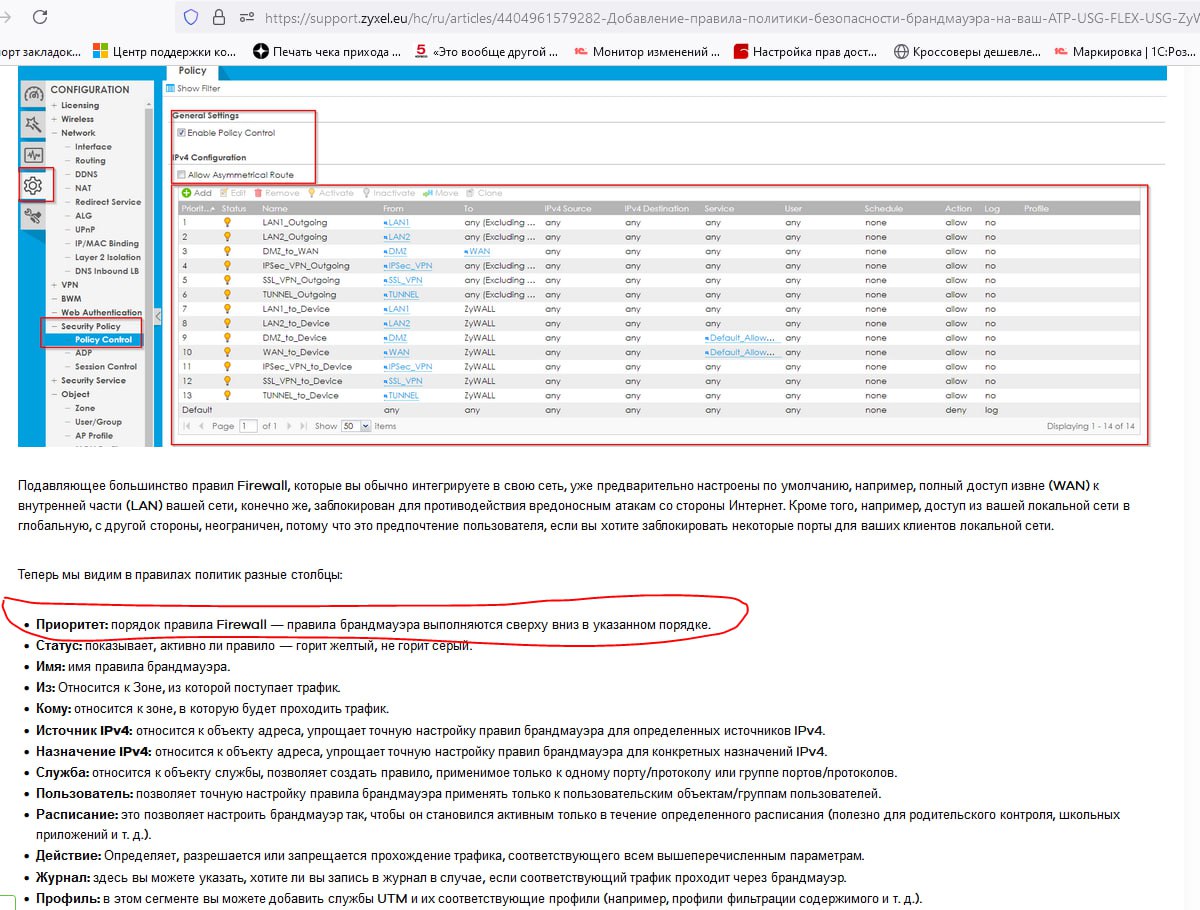Collapse the Security Policy tree node
Viewport: 1200px width, 910px height.
[x=55, y=326]
